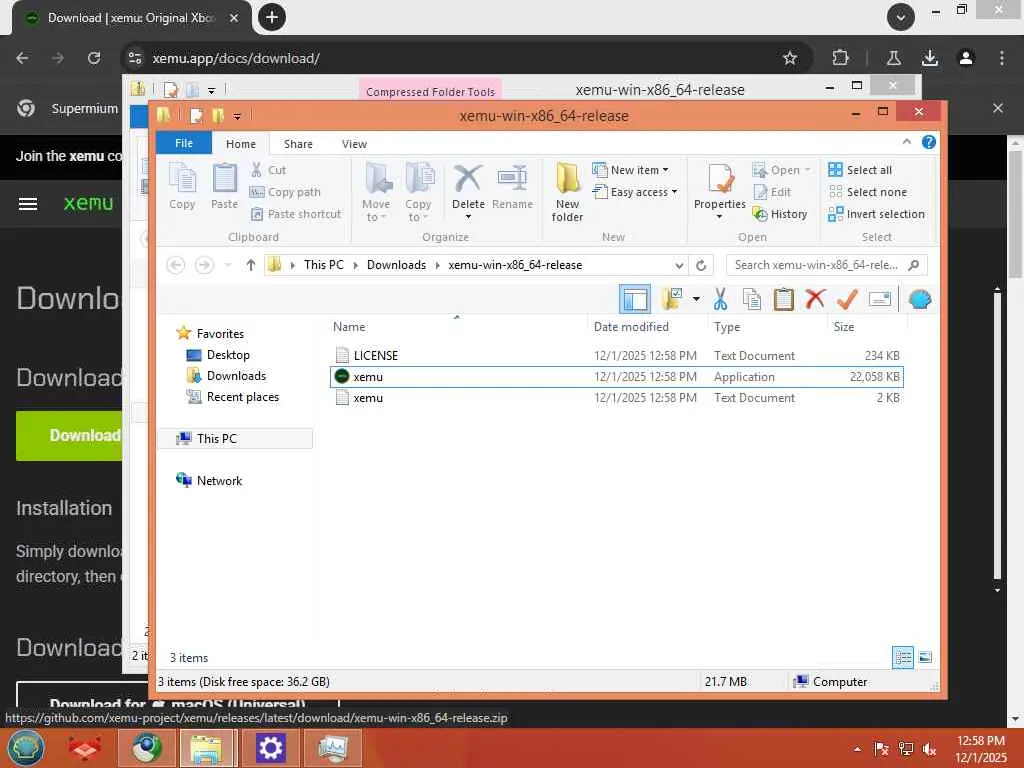
Task: Open Classic Shell settings via the blue shell icon
Action: point(920,299)
